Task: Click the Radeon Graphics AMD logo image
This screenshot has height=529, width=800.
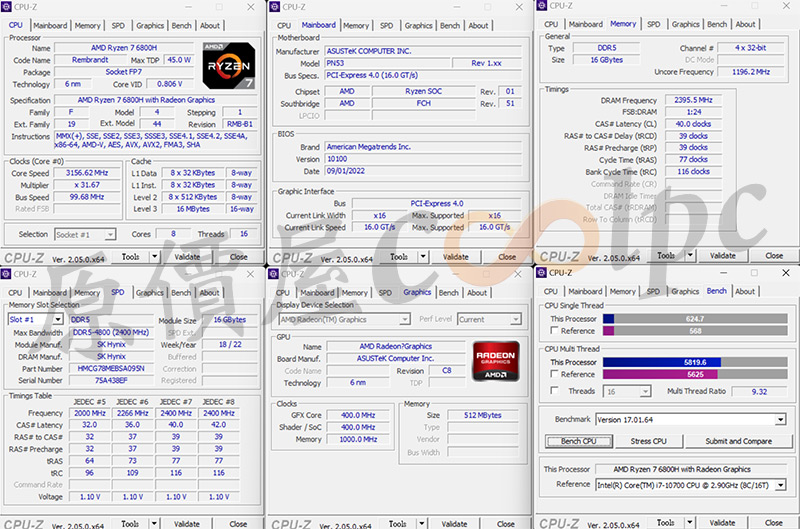Action: (x=496, y=361)
